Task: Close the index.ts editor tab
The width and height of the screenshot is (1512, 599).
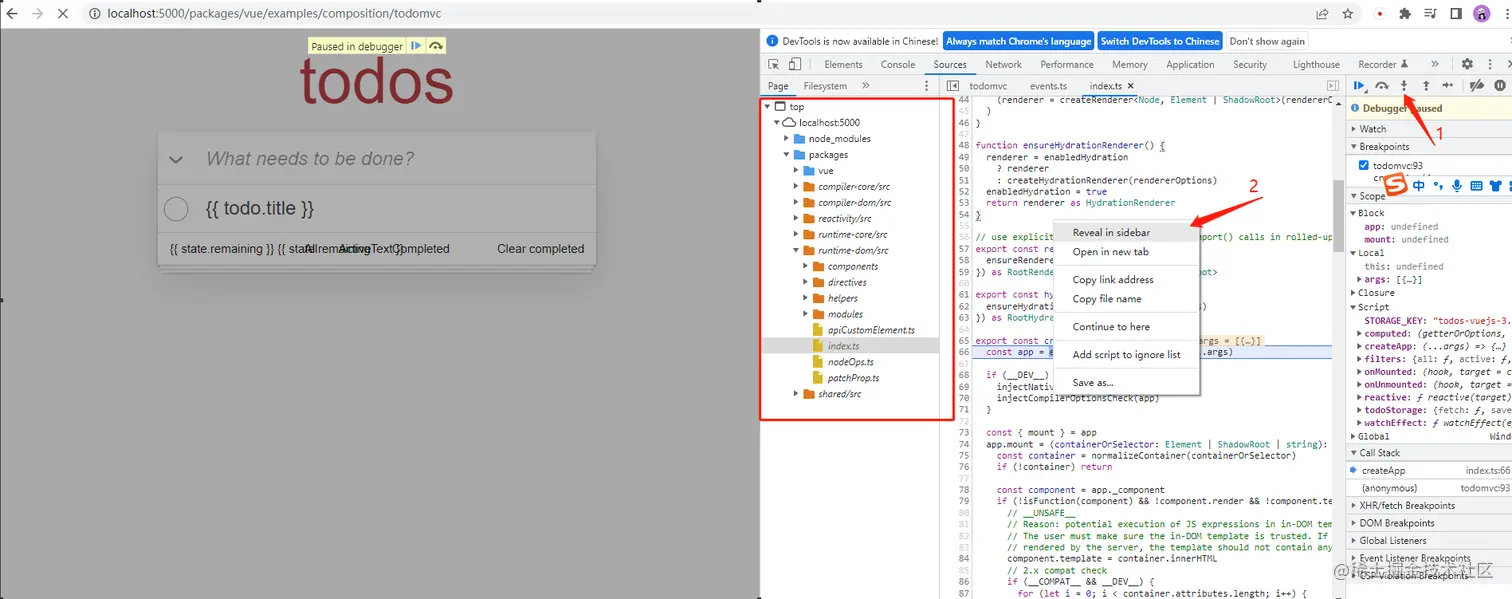Action: (x=1130, y=86)
